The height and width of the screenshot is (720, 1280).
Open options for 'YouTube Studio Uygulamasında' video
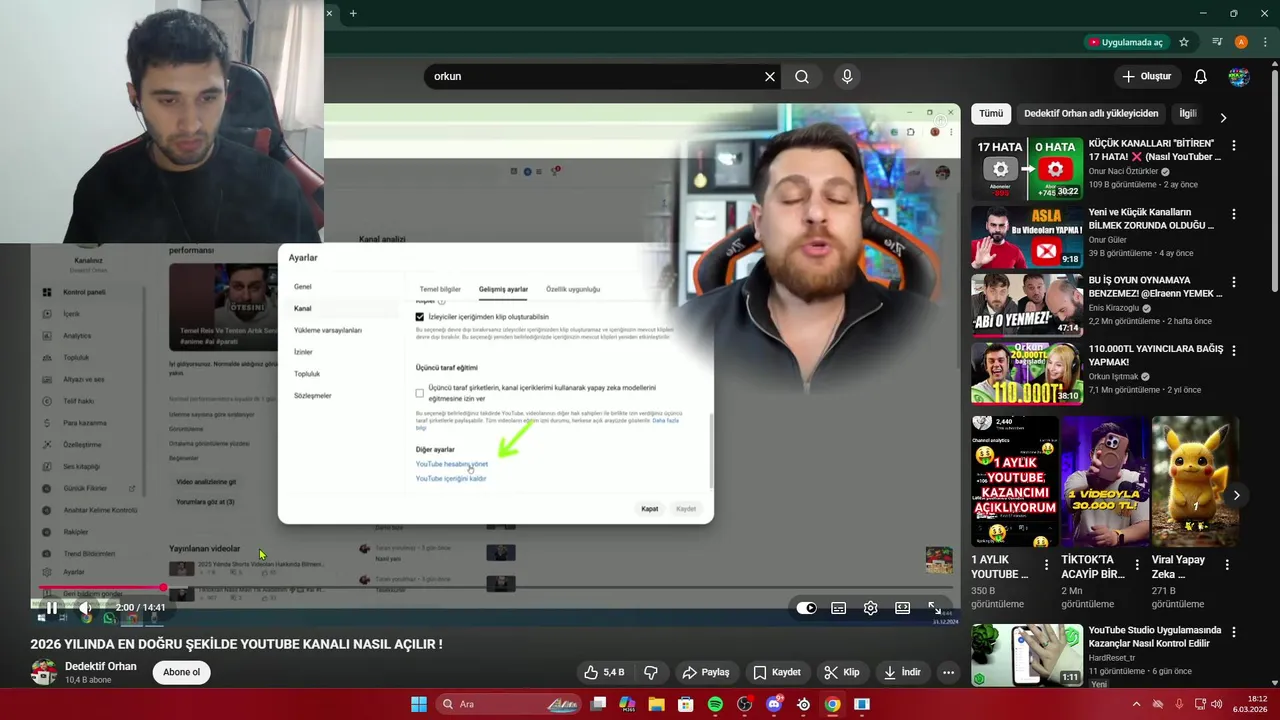coord(1233,632)
